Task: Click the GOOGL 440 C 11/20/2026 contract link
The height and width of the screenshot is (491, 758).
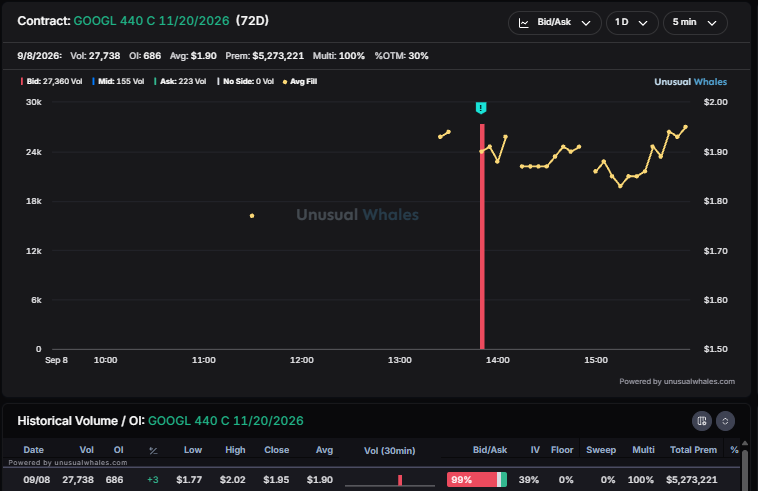Action: pos(151,21)
